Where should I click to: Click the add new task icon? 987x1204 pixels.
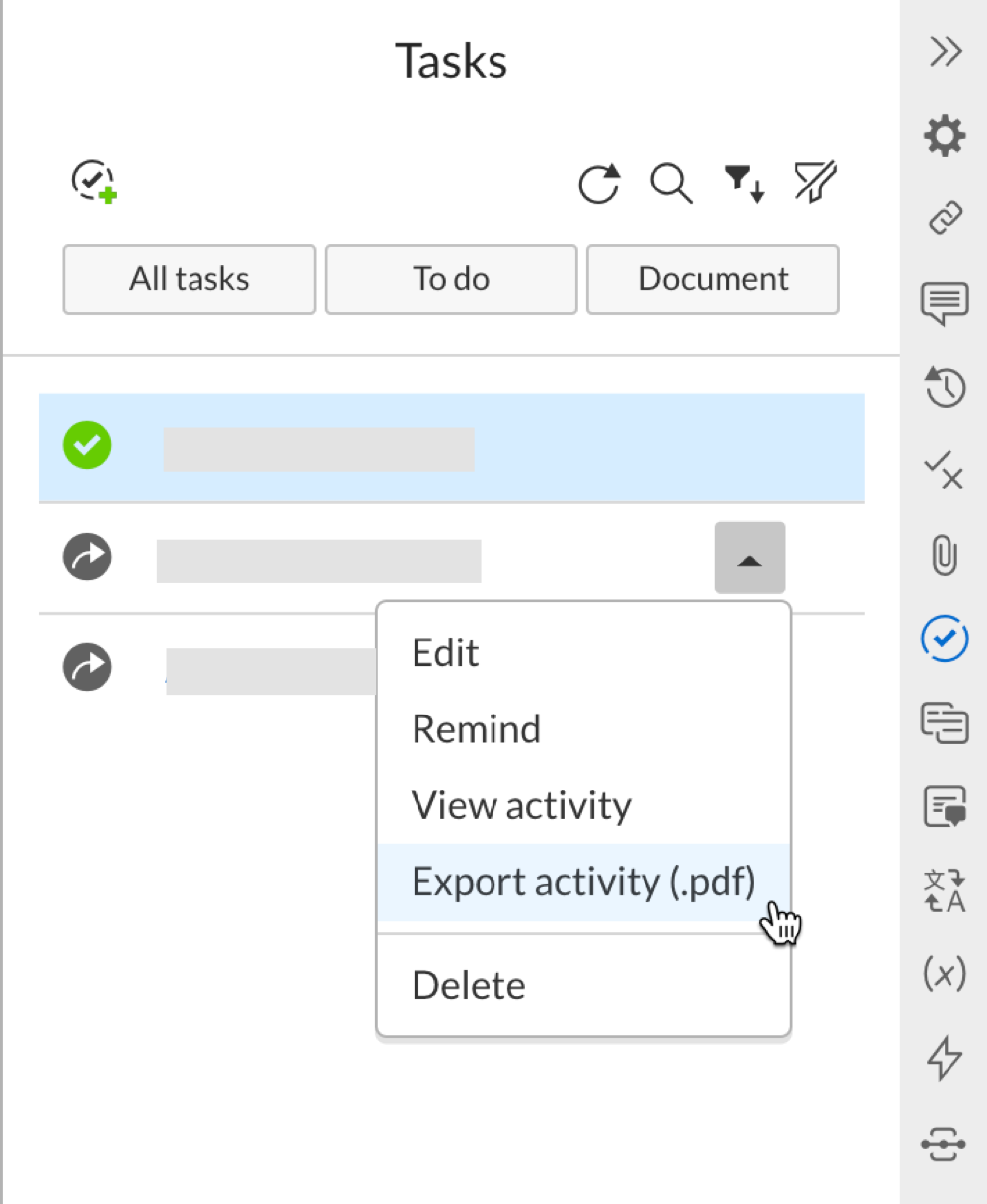pyautogui.click(x=95, y=182)
